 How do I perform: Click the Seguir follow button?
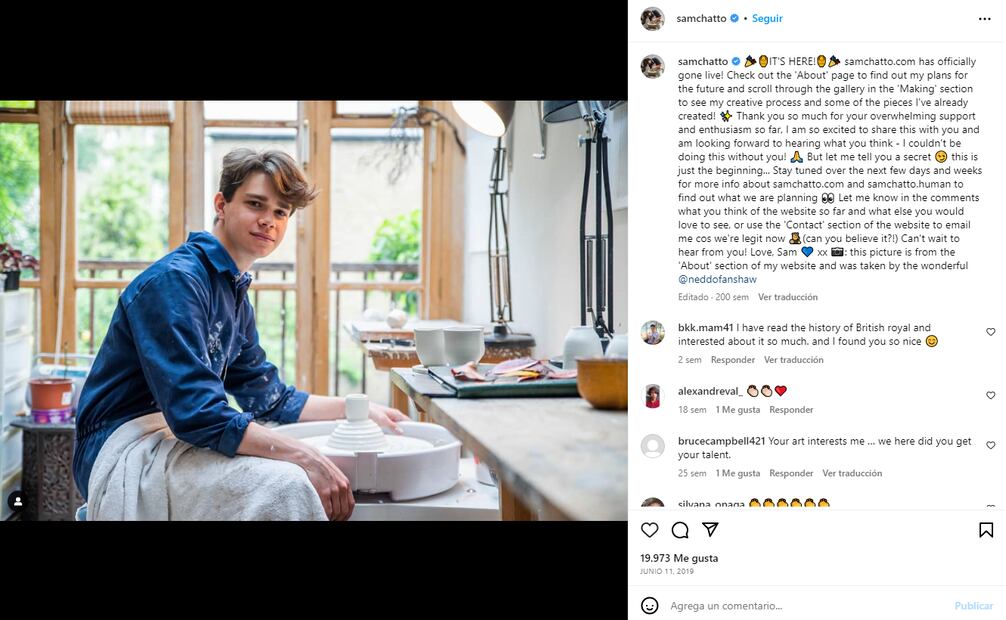pos(767,19)
